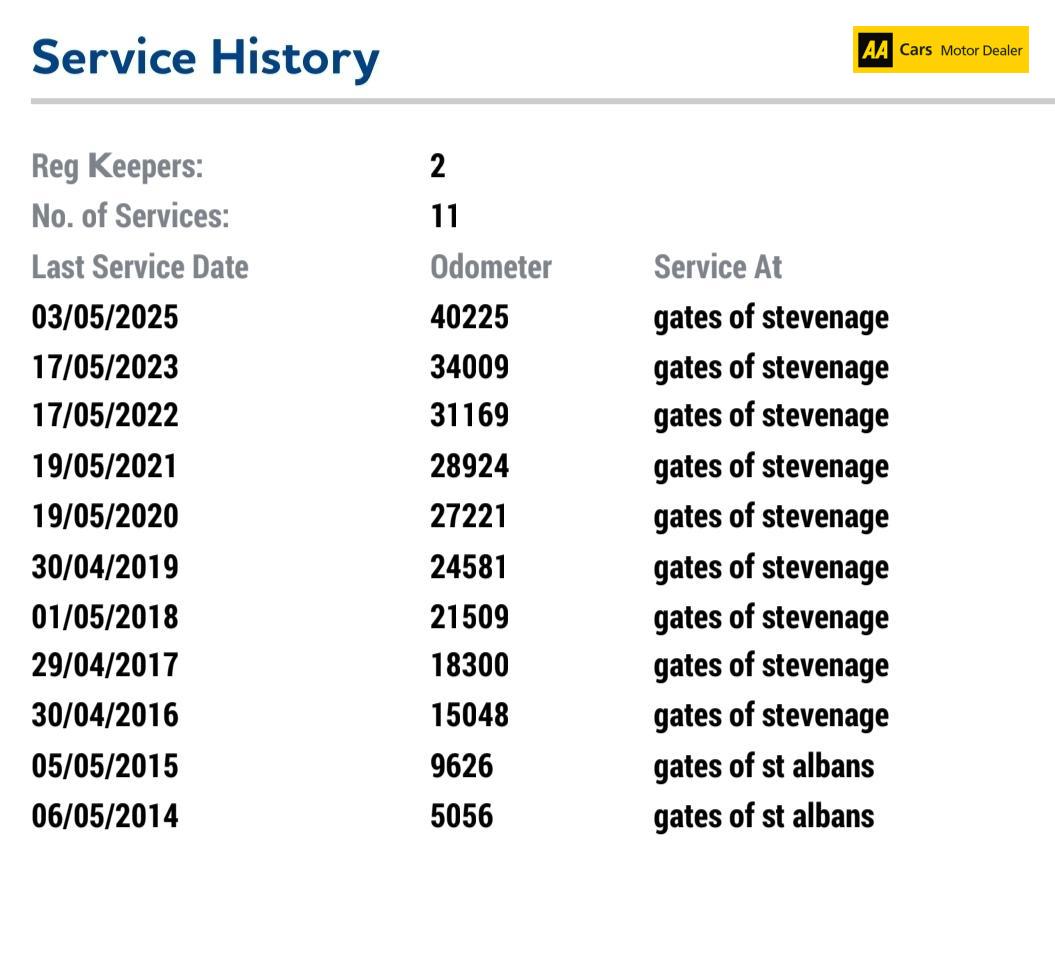Viewport: 1055px width, 966px height.
Task: Click odometer value 31169
Action: (x=469, y=416)
